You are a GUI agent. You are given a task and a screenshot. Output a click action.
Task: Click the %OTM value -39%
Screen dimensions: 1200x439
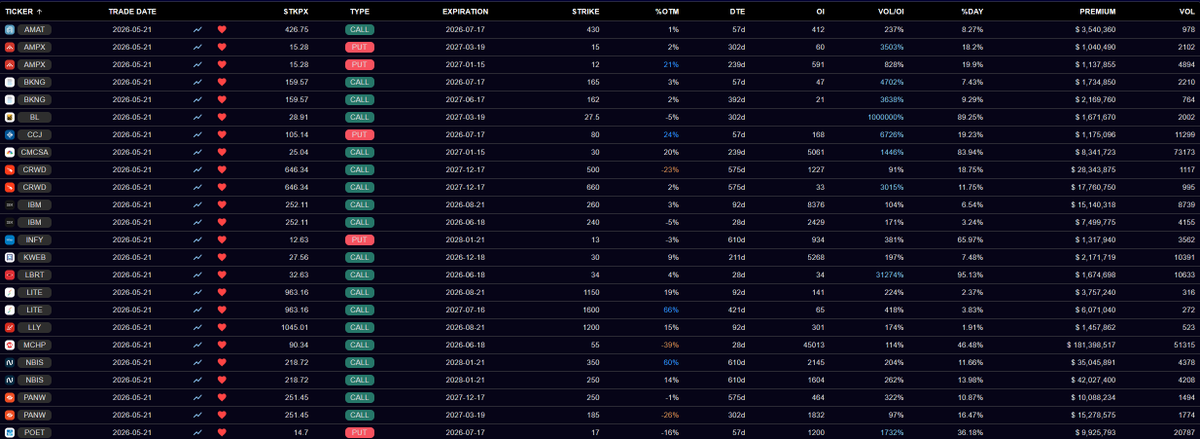click(669, 345)
